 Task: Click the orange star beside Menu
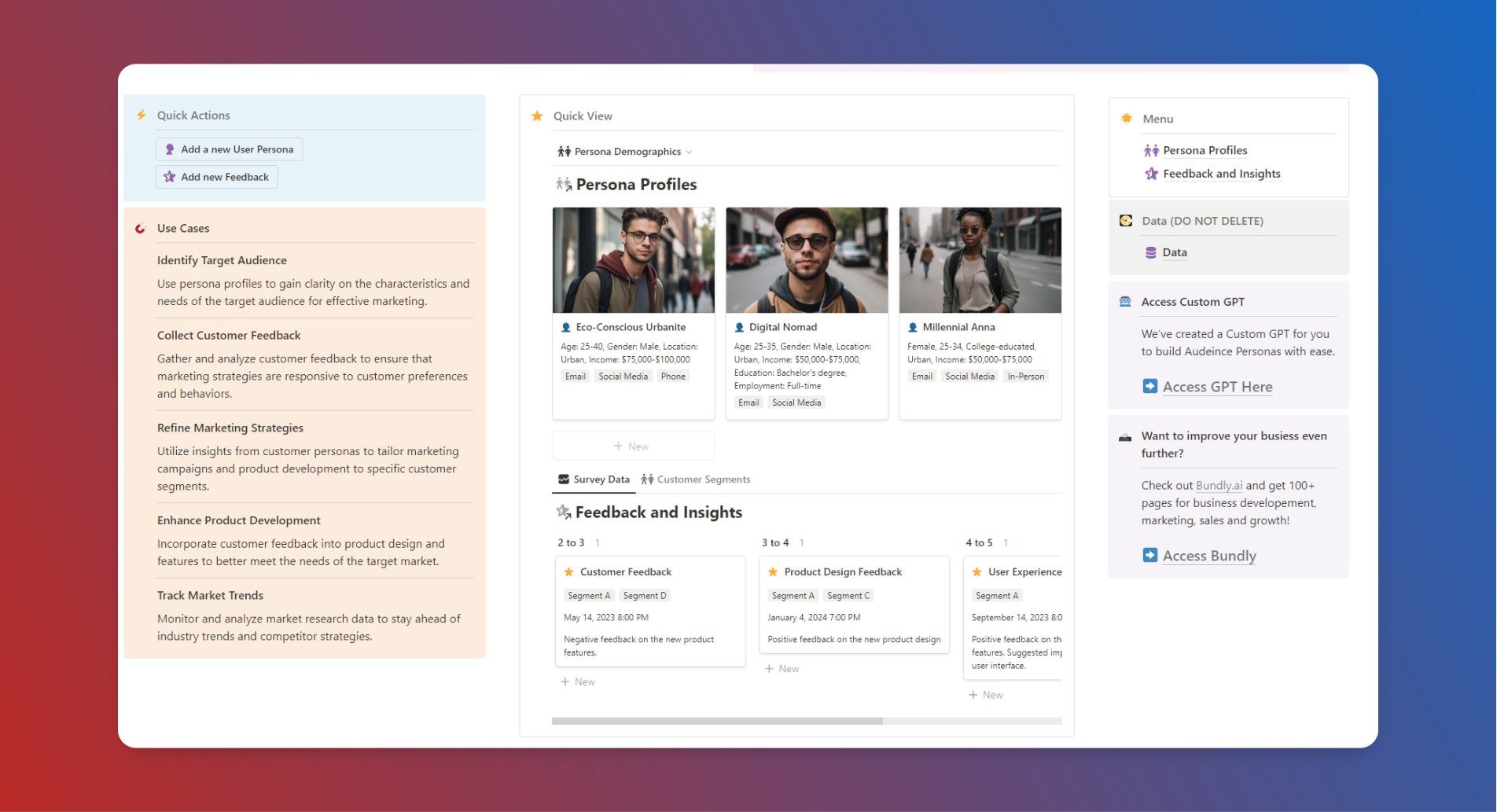coord(1127,119)
